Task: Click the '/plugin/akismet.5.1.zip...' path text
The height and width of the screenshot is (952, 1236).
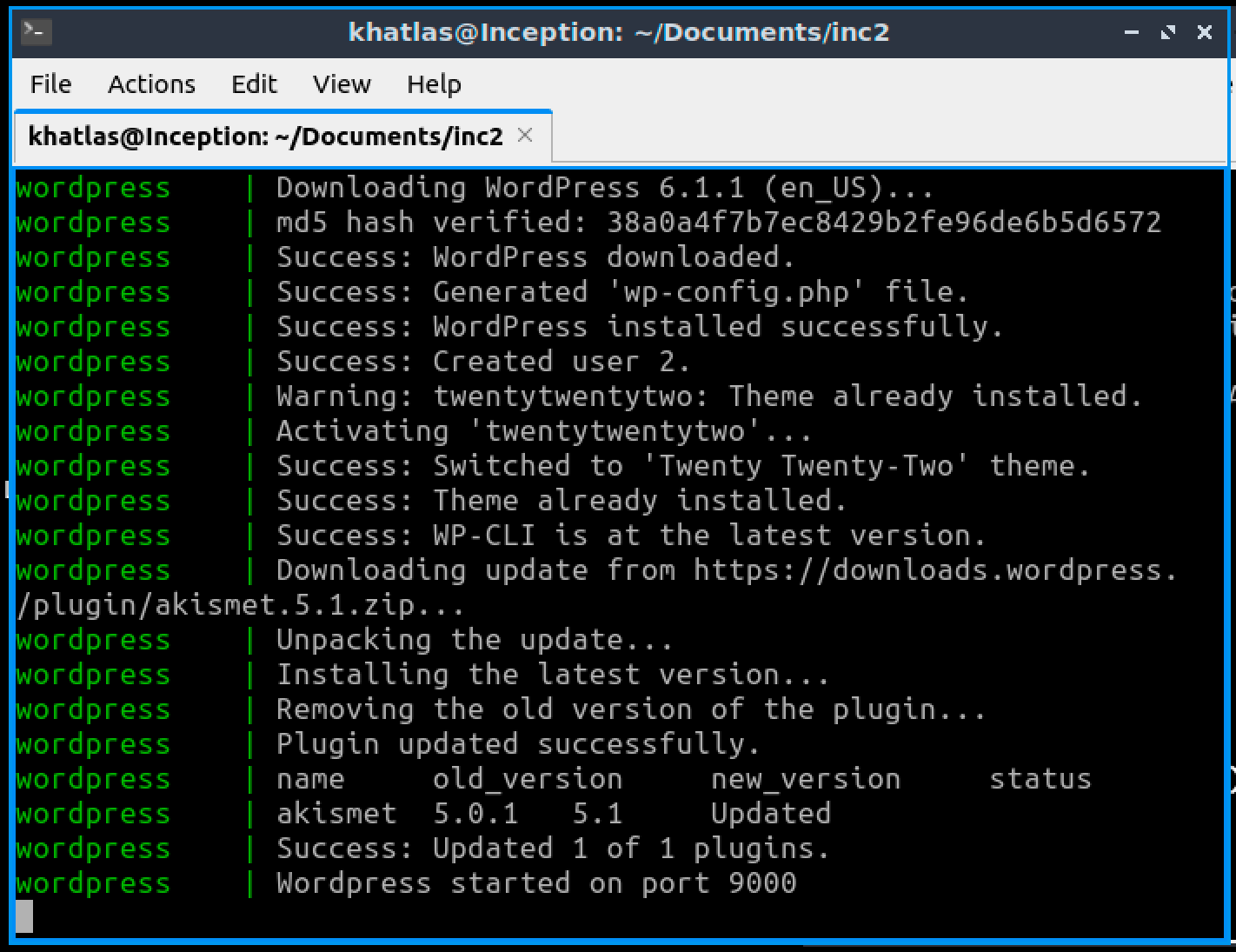Action: 241,605
